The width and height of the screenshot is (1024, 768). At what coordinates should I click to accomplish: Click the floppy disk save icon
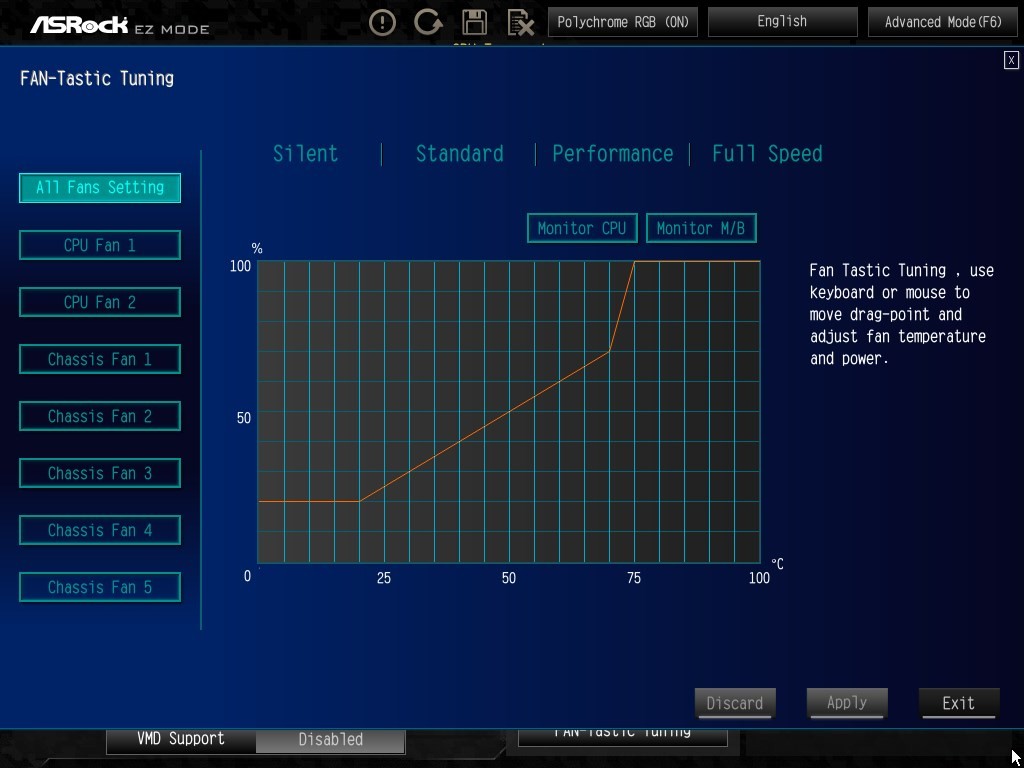coord(474,23)
